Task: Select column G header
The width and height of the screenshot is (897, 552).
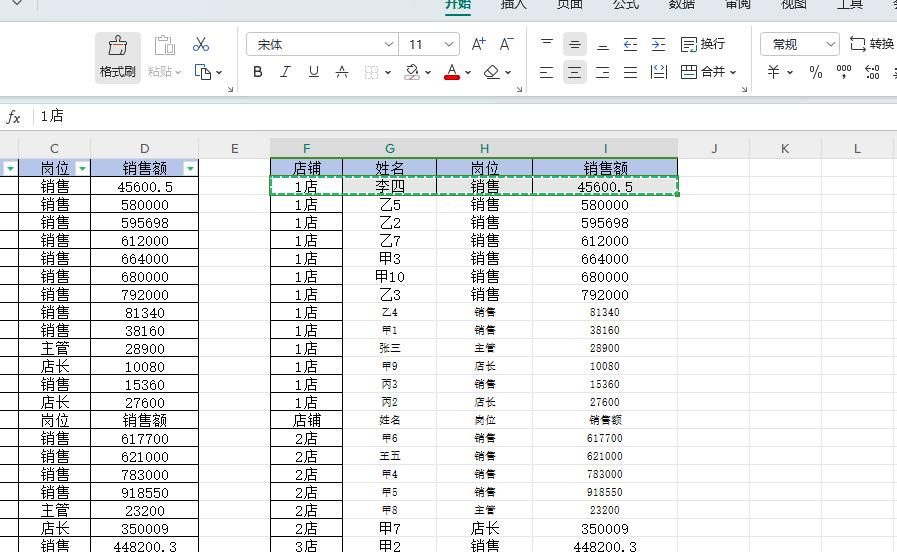Action: coord(390,149)
